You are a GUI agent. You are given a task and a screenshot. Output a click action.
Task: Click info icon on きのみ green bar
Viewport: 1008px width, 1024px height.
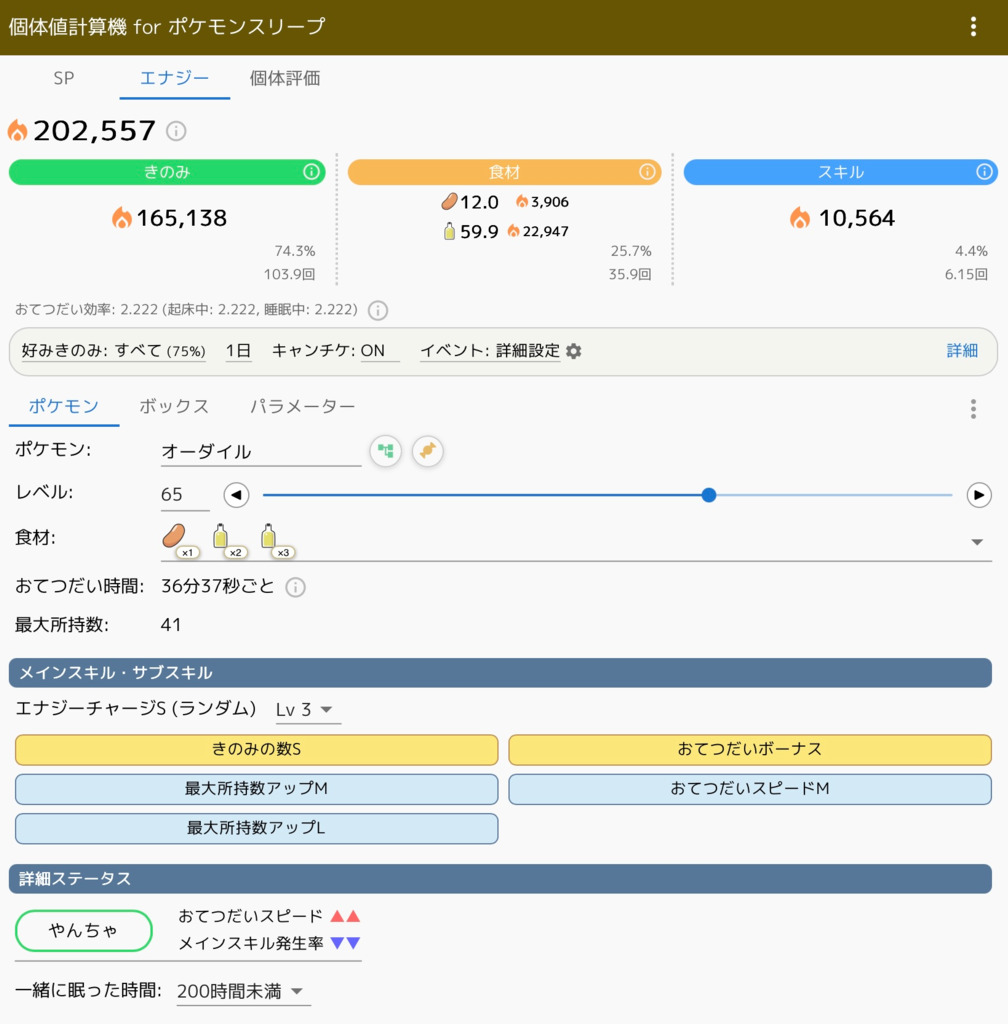[311, 172]
